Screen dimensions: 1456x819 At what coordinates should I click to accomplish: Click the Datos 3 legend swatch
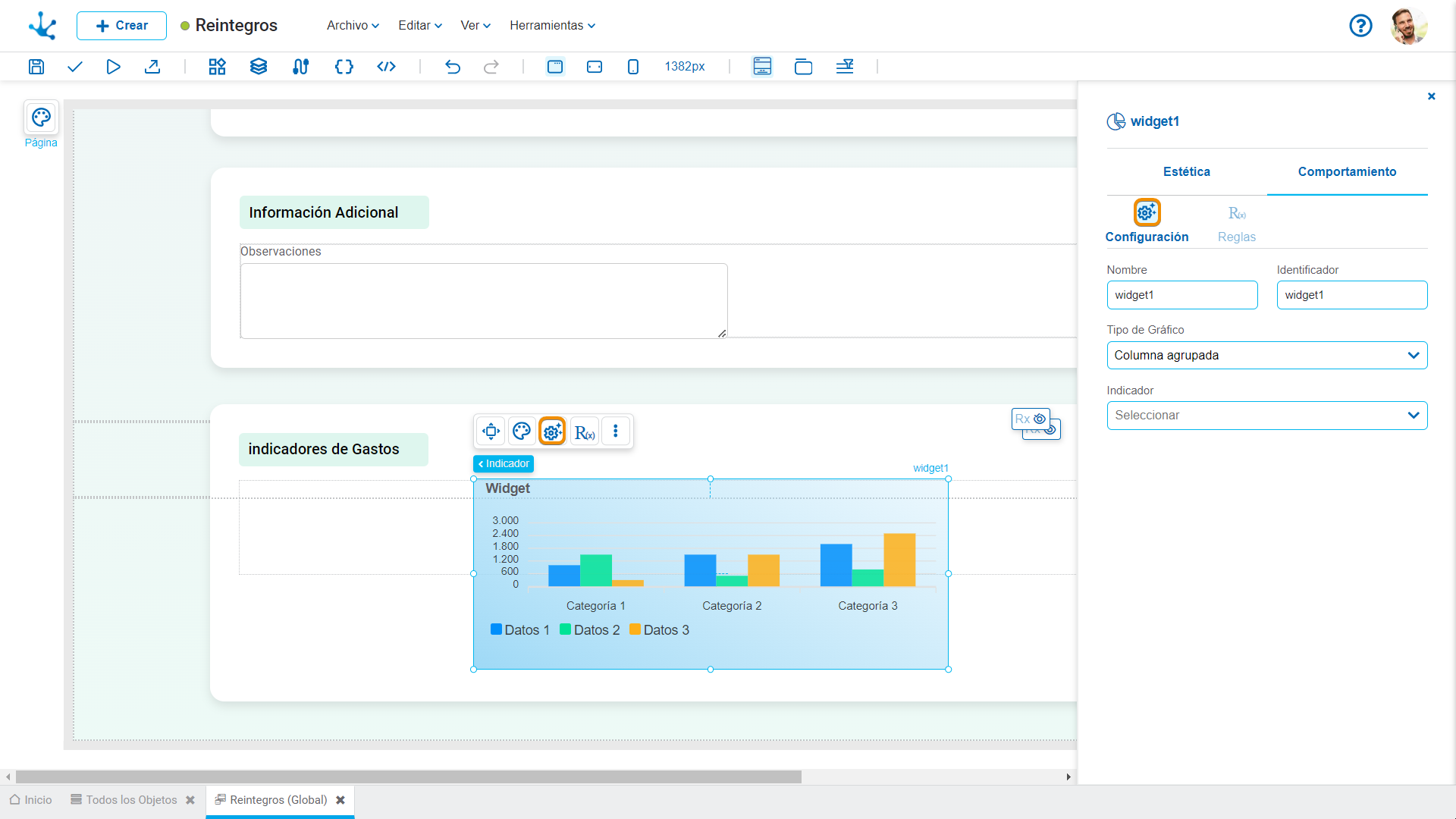pos(635,629)
